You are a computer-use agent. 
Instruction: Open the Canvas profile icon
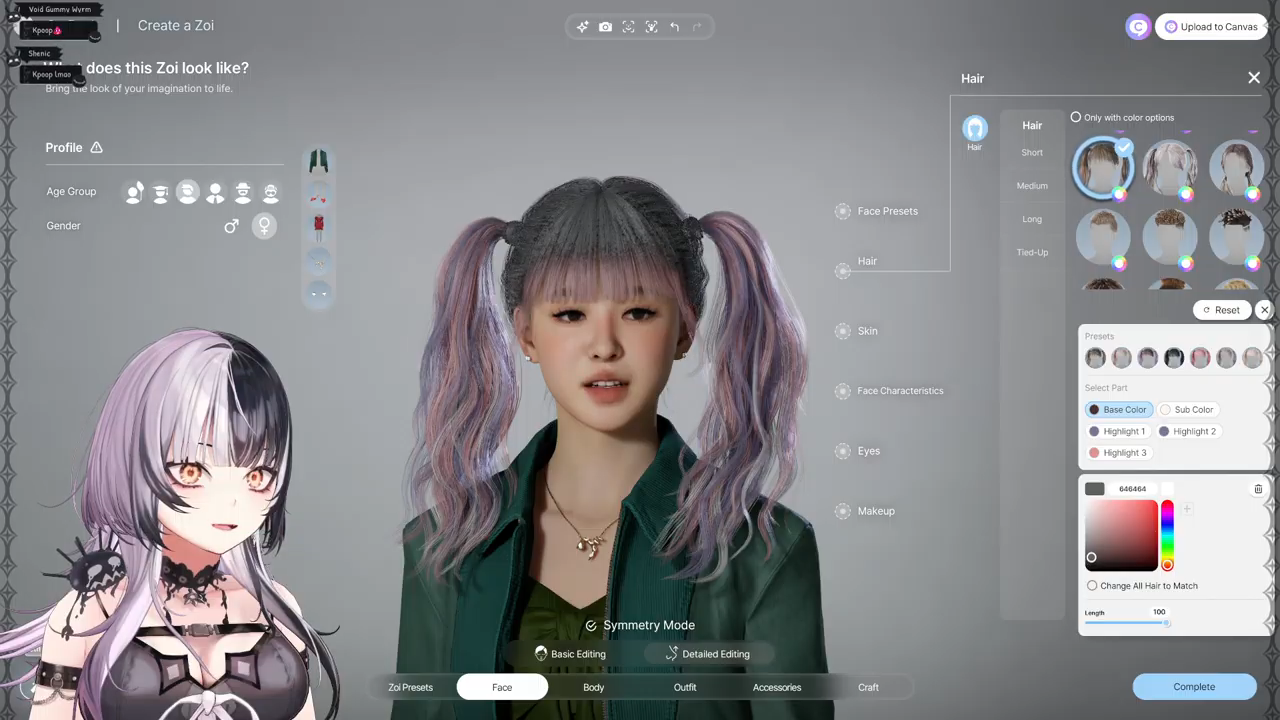[1138, 27]
